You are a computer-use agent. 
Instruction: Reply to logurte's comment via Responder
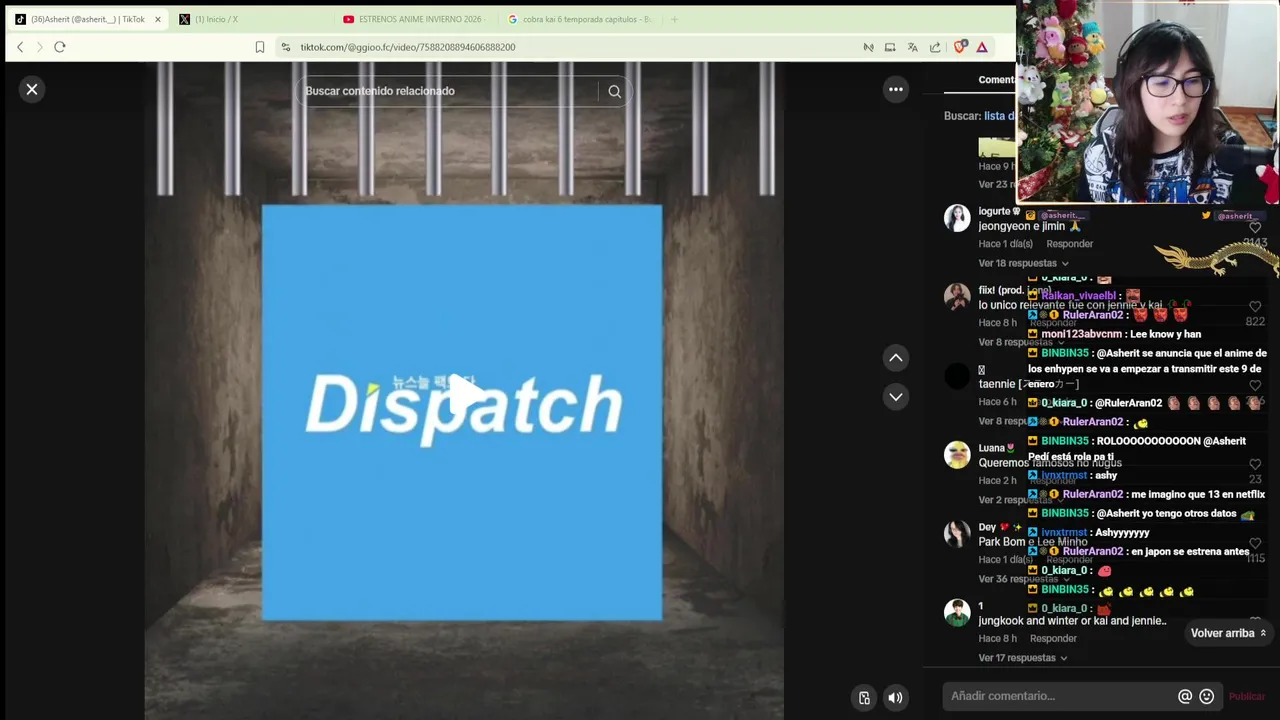pos(1069,244)
